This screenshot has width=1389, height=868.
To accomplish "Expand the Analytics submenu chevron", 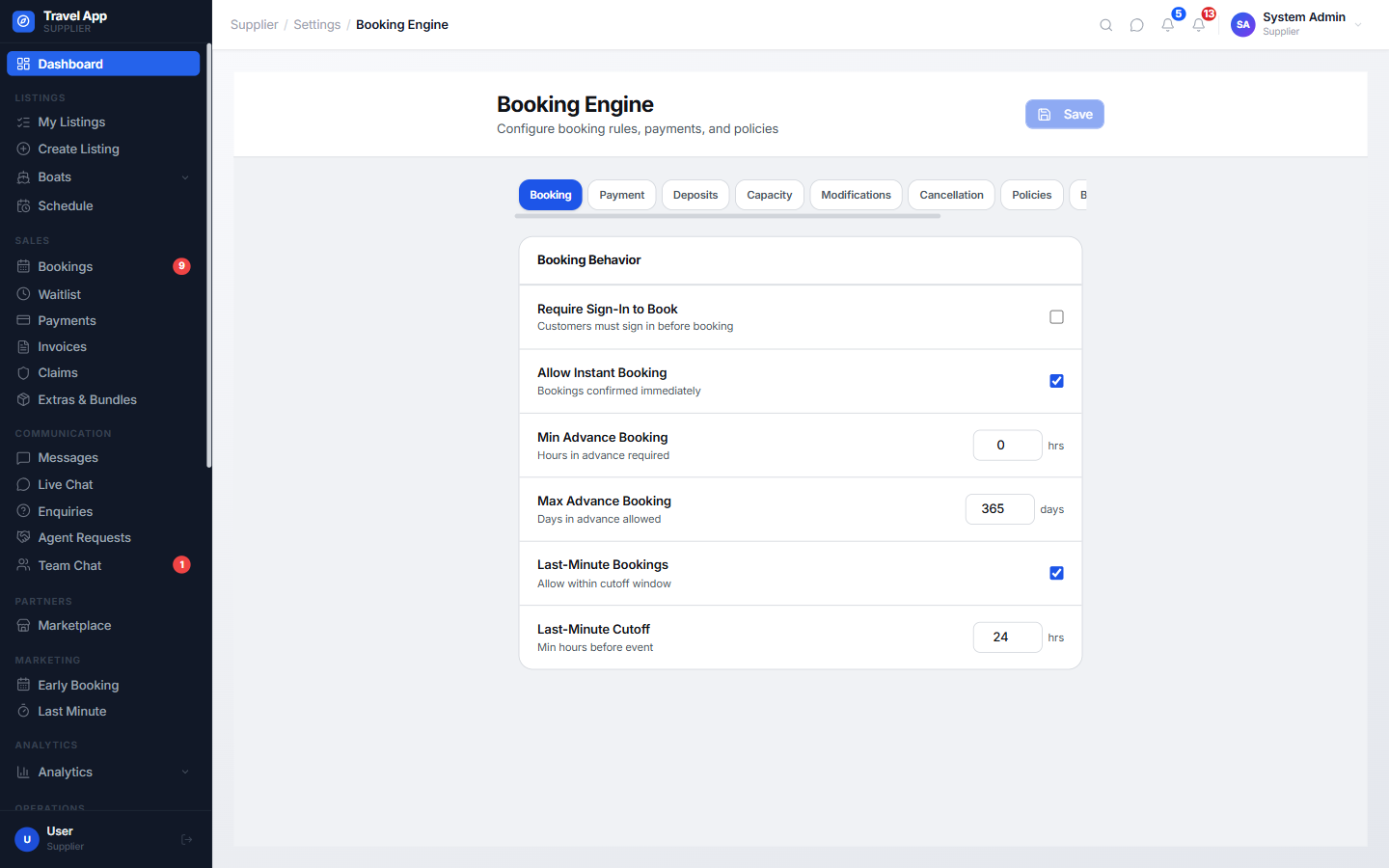I will [185, 773].
